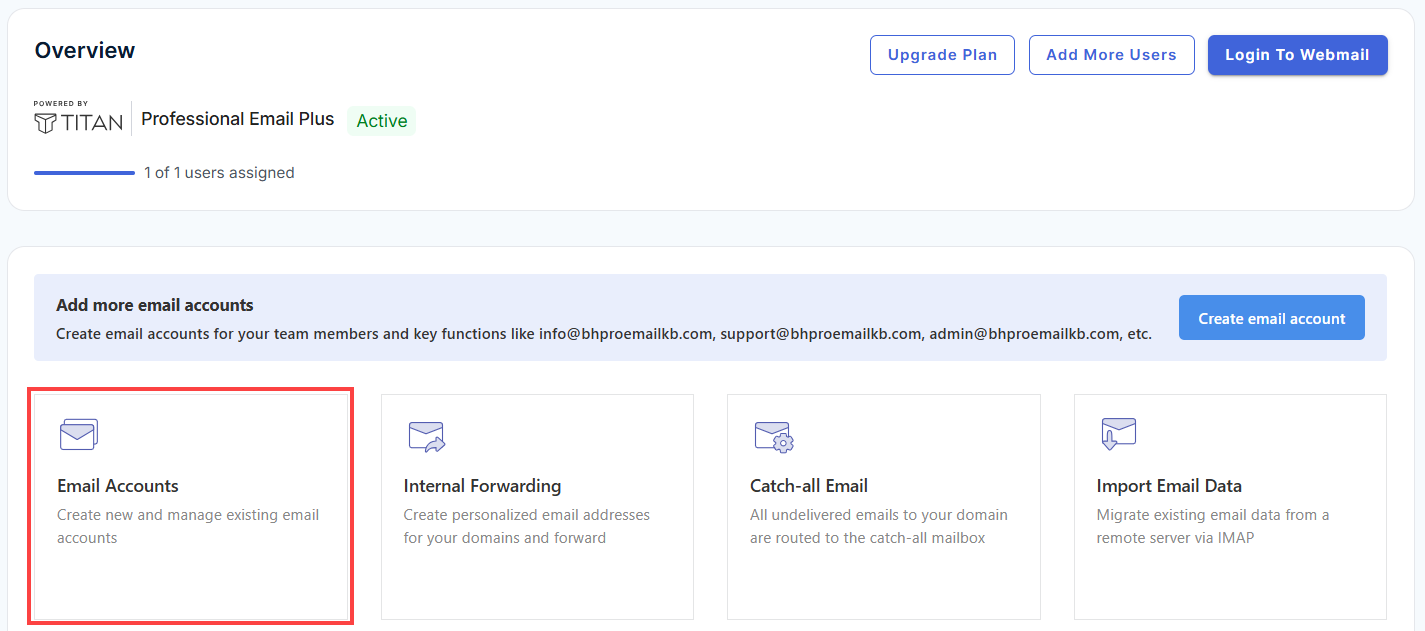Screen dimensions: 1425x631
Task: Click 'Migrate existing email data' description
Action: tap(1213, 526)
